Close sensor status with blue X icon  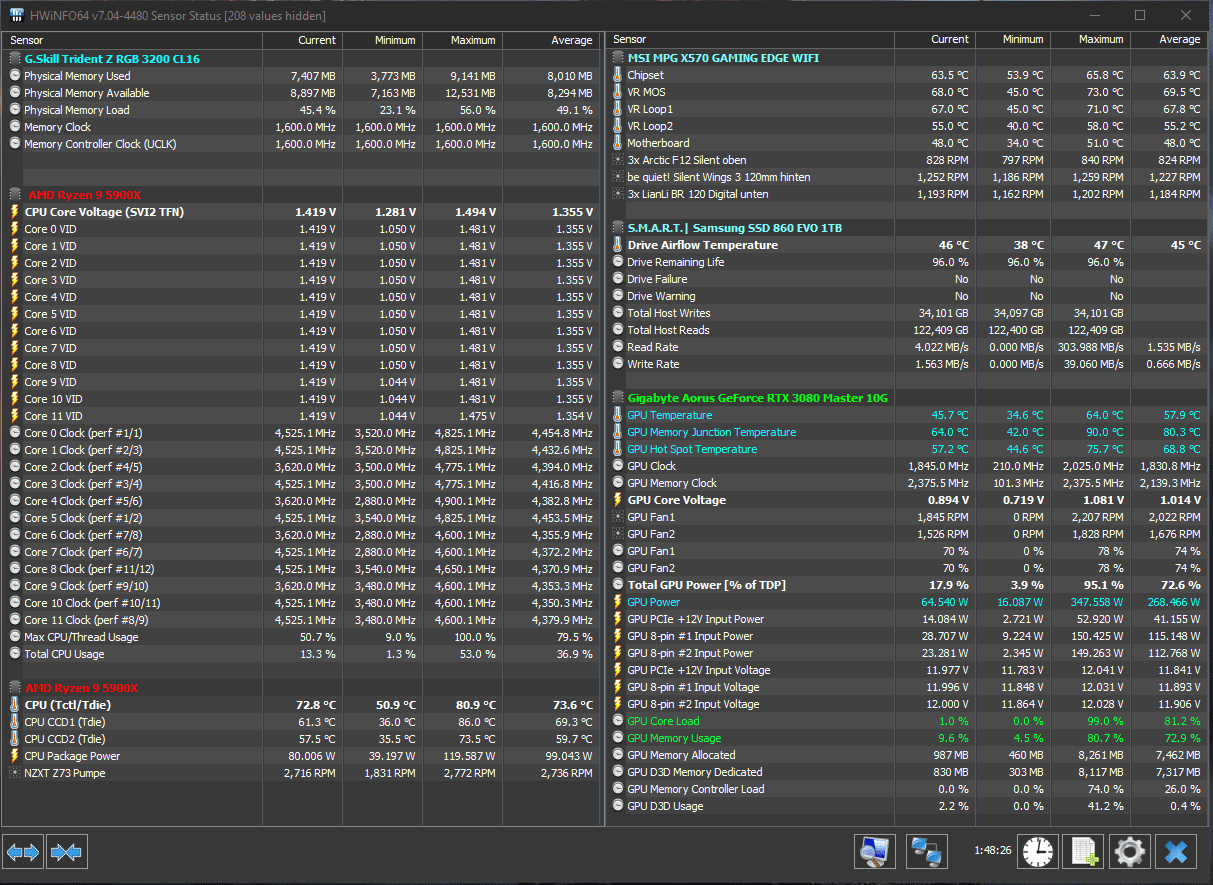[x=1176, y=851]
